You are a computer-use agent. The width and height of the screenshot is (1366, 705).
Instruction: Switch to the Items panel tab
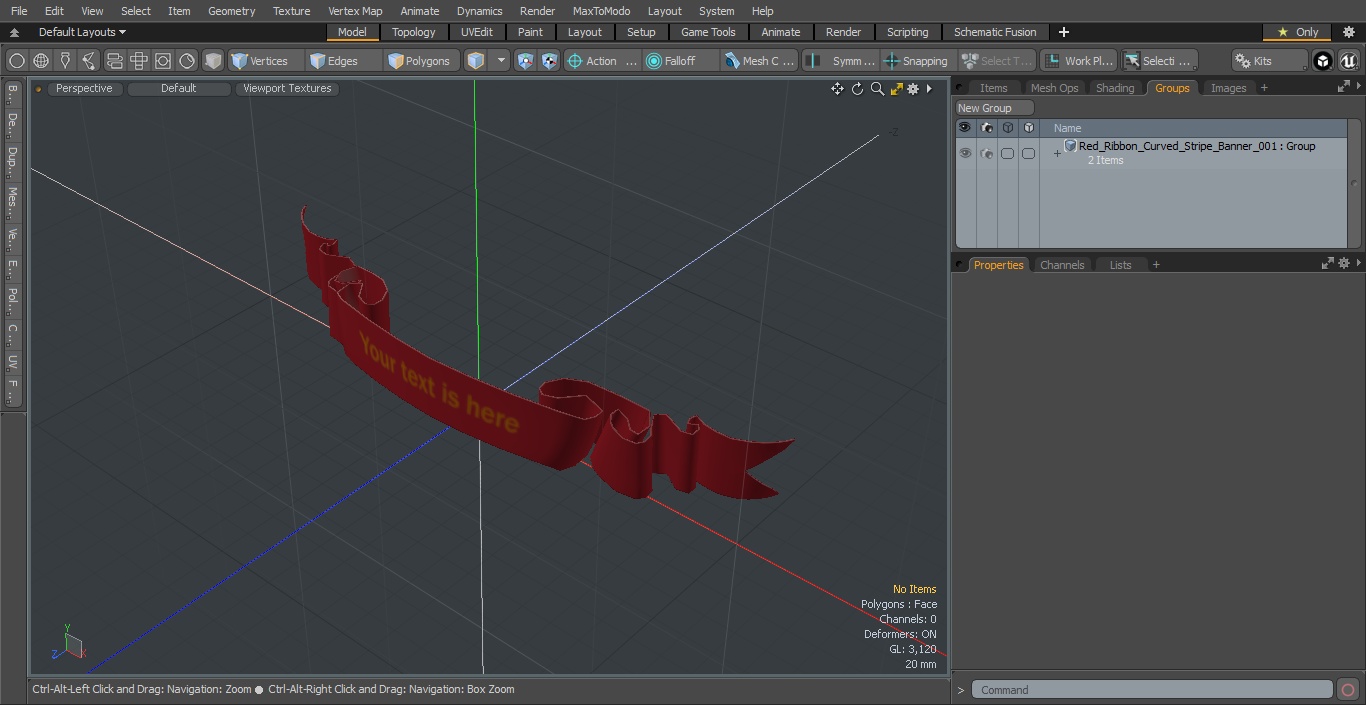coord(993,88)
